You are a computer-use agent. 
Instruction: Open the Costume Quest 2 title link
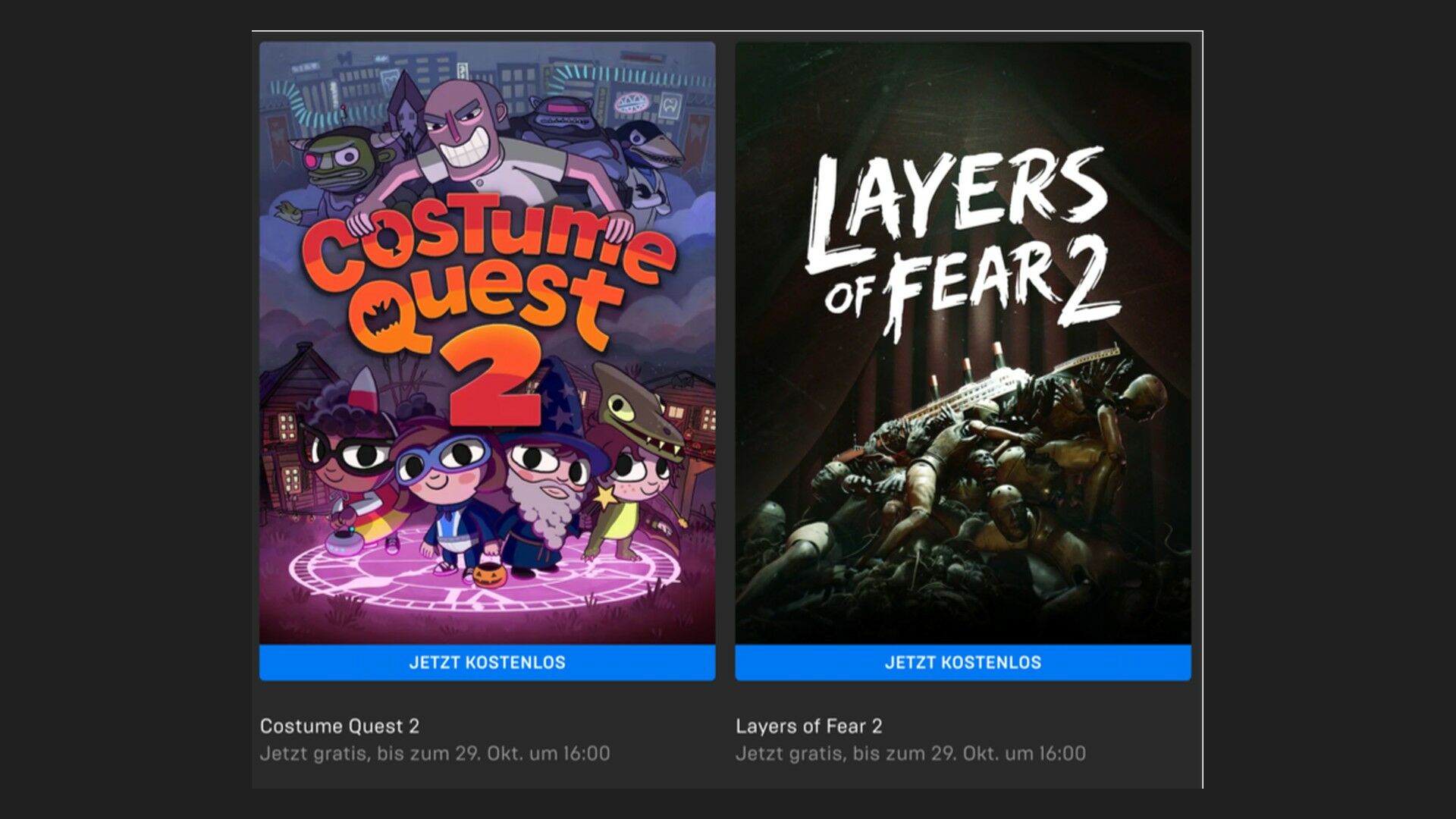340,726
